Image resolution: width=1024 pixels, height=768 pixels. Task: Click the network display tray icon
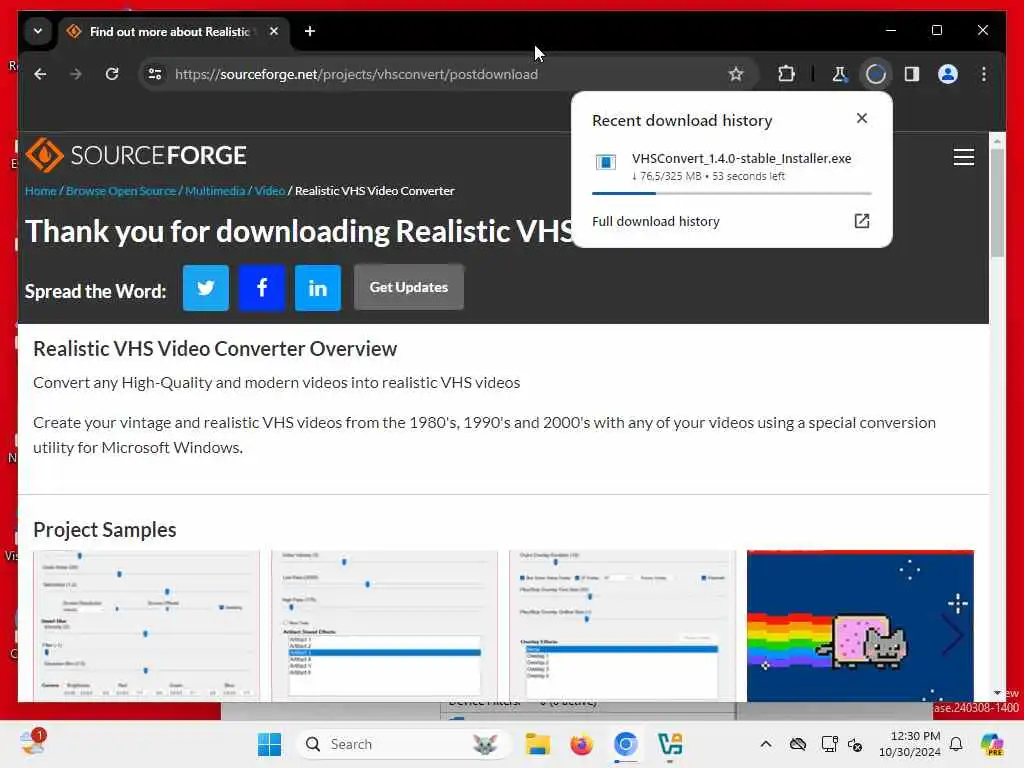pyautogui.click(x=829, y=744)
